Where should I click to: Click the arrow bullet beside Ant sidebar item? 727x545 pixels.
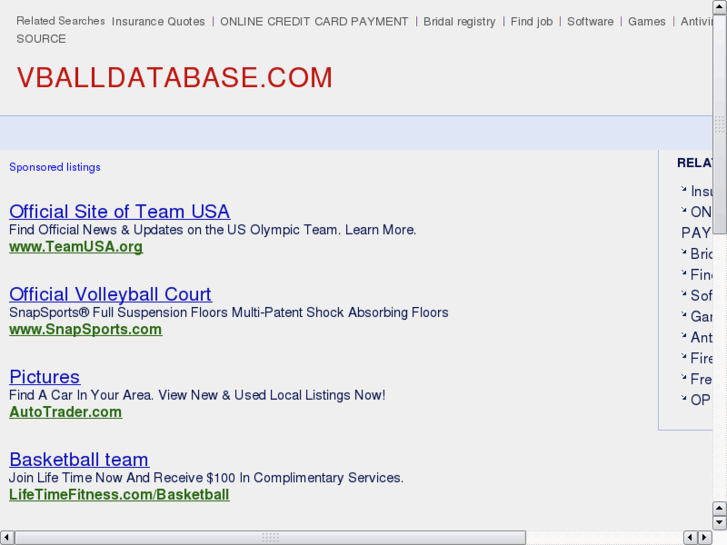pyautogui.click(x=684, y=335)
